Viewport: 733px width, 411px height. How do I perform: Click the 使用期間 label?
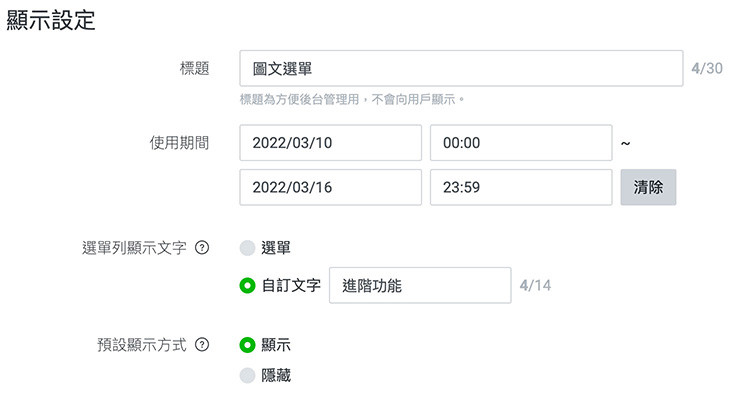coord(178,143)
